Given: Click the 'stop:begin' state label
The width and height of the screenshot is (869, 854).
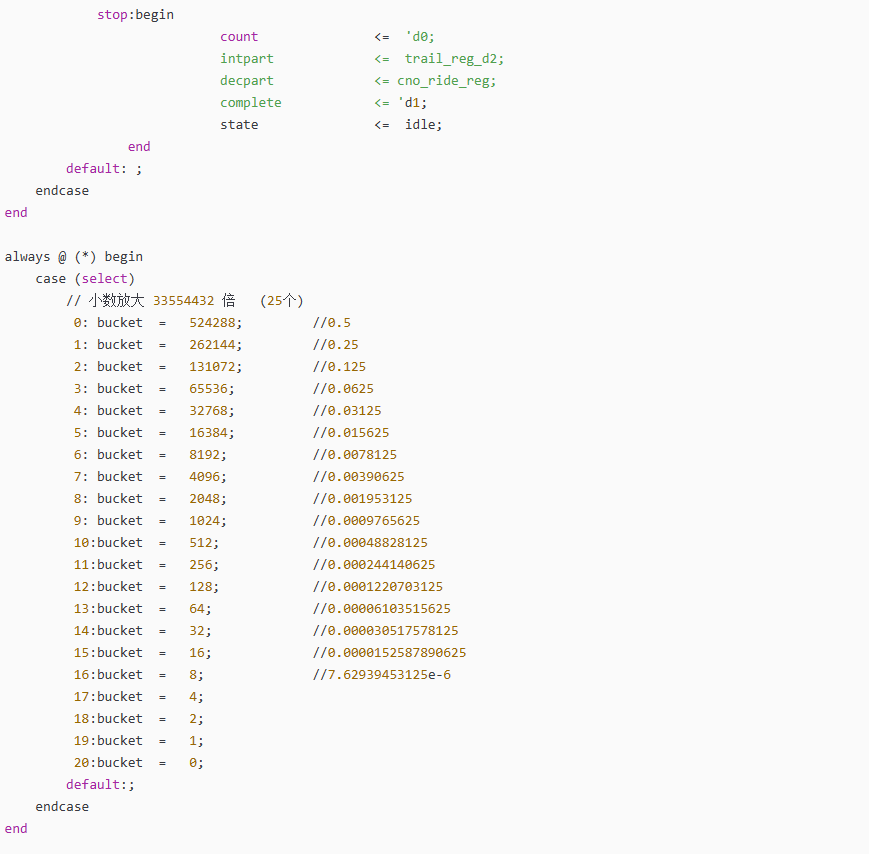Looking at the screenshot, I should click(135, 15).
